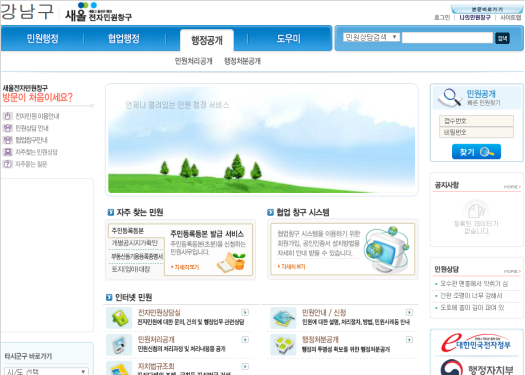Select 개별공시지가확인 in frequent list

(x=135, y=243)
